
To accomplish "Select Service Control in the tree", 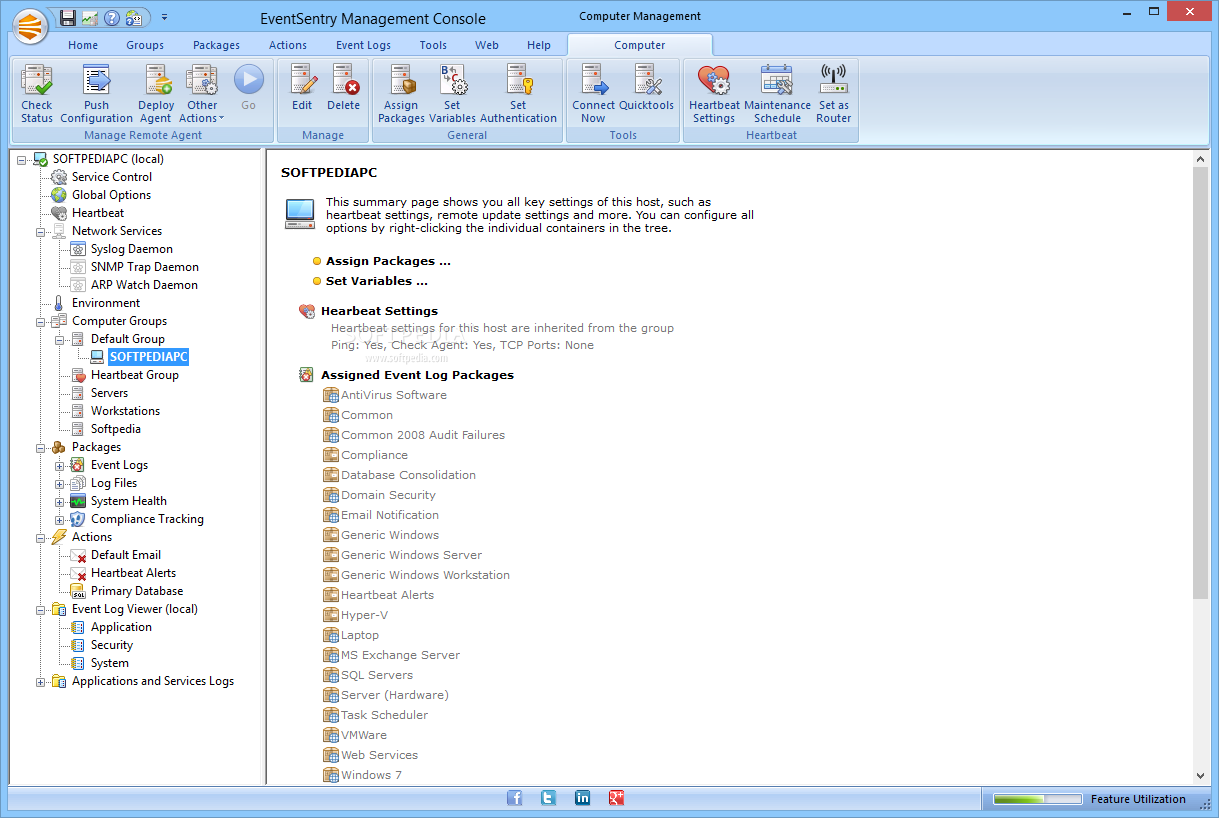I will 112,177.
